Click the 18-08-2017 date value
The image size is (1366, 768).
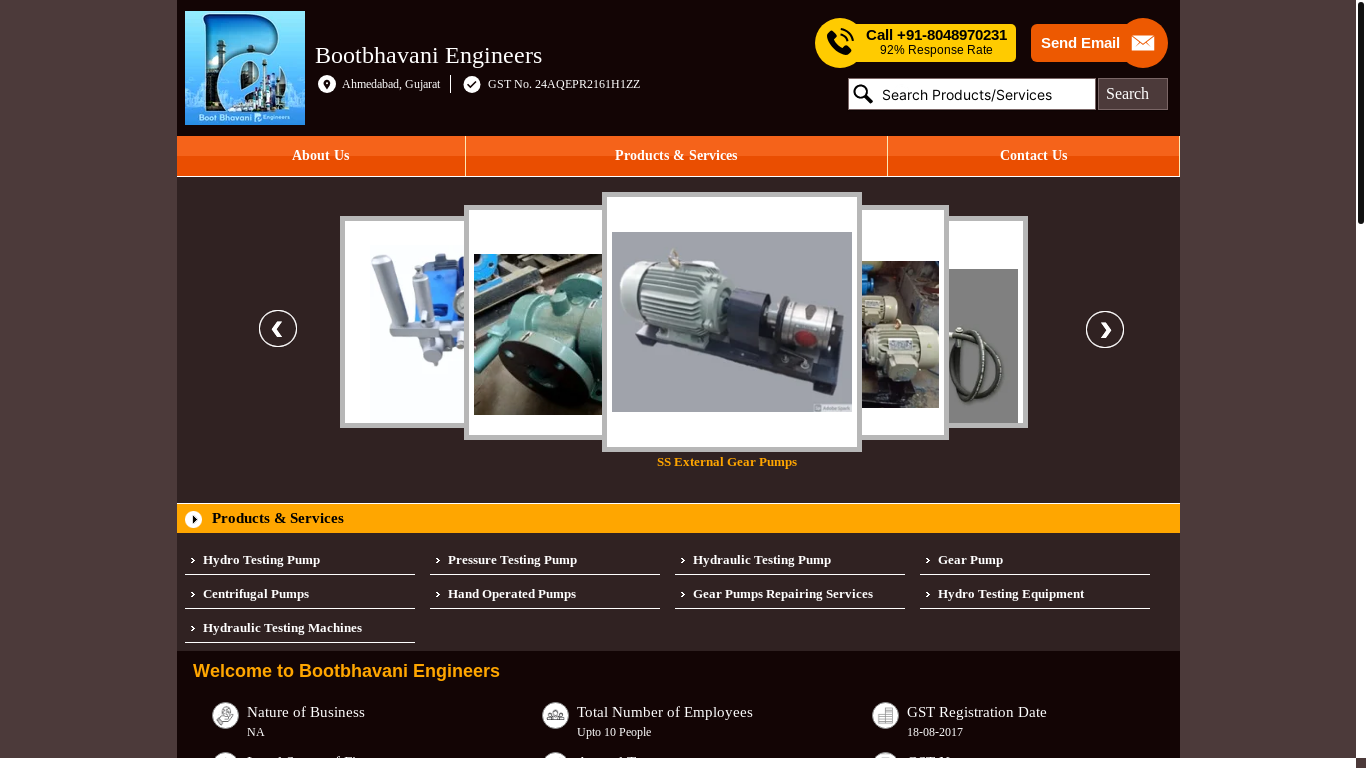pos(935,732)
